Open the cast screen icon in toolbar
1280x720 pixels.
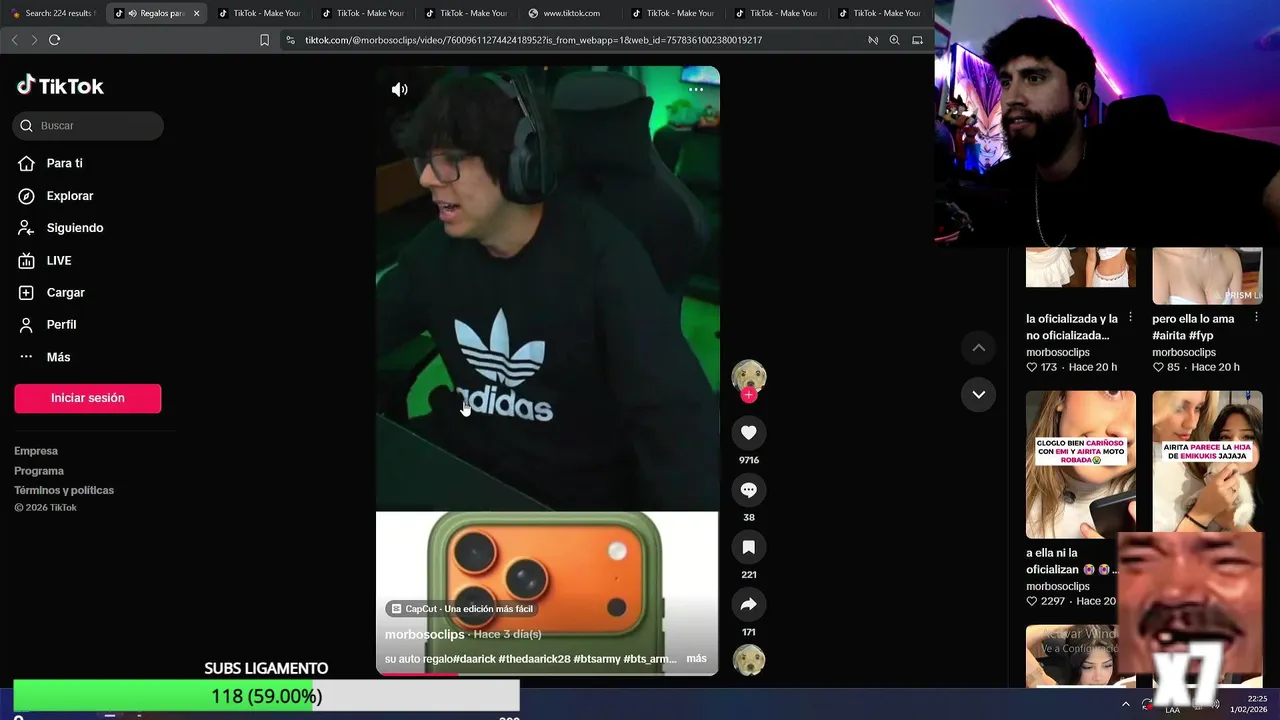pyautogui.click(x=917, y=40)
